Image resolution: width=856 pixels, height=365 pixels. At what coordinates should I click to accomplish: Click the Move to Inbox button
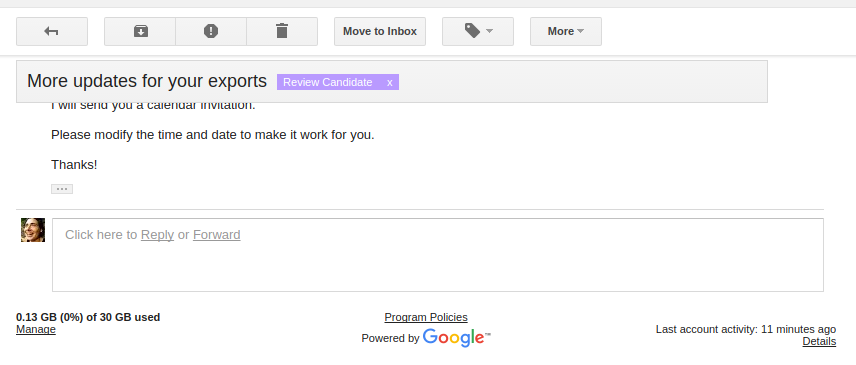click(x=380, y=31)
